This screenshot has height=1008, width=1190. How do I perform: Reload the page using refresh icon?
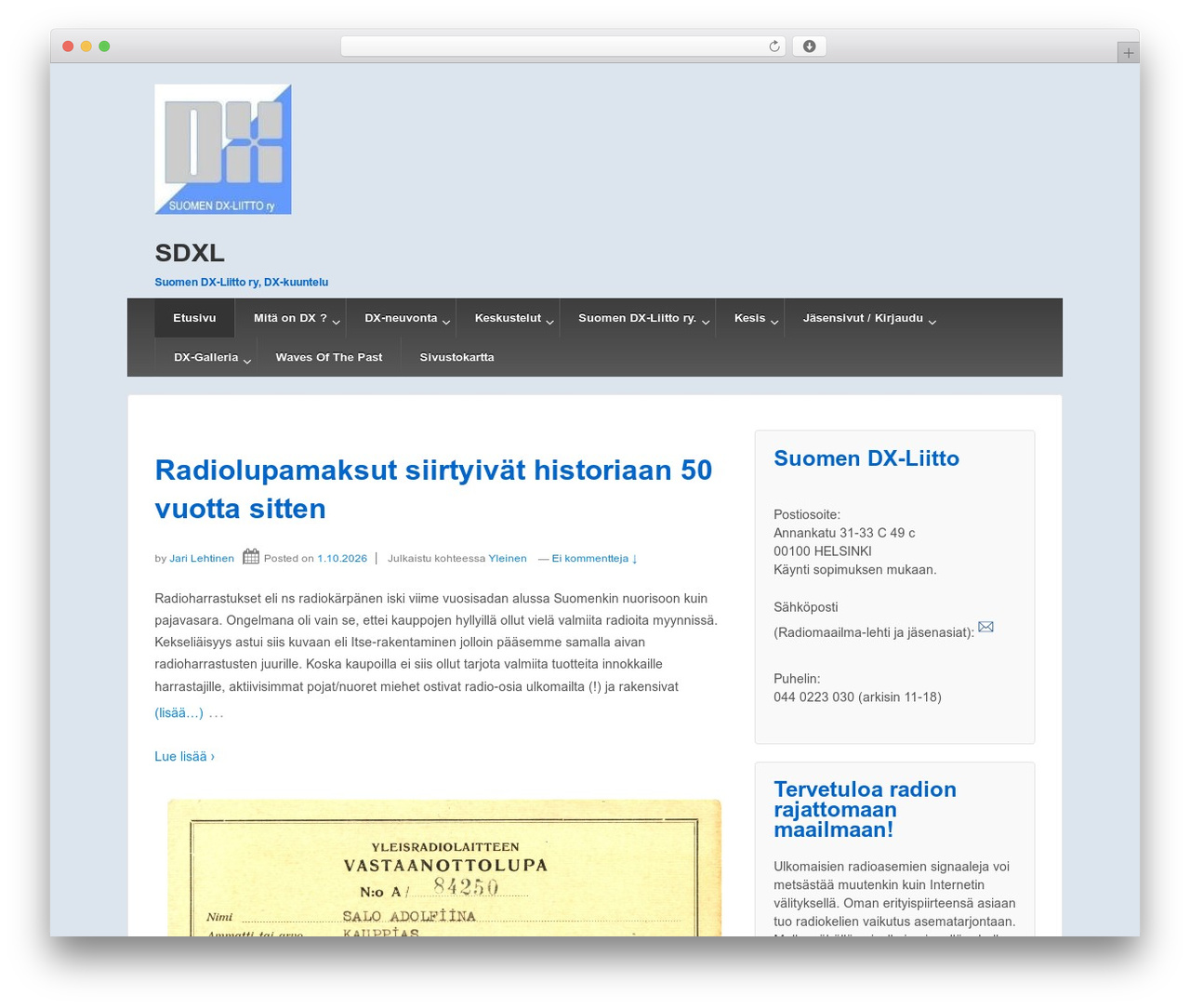pyautogui.click(x=773, y=46)
